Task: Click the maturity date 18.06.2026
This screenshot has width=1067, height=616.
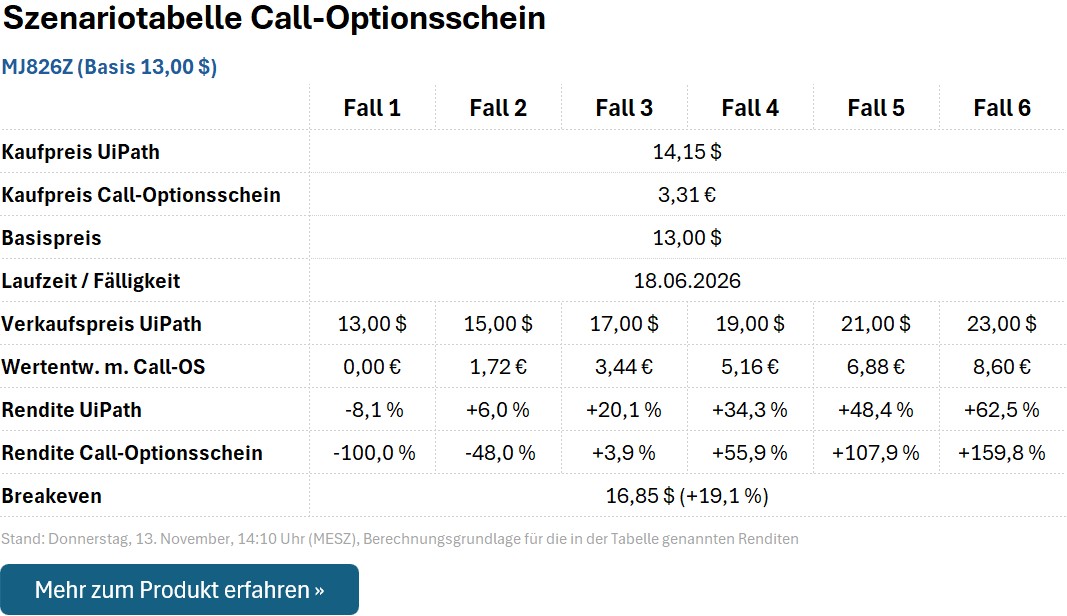Action: coord(687,280)
